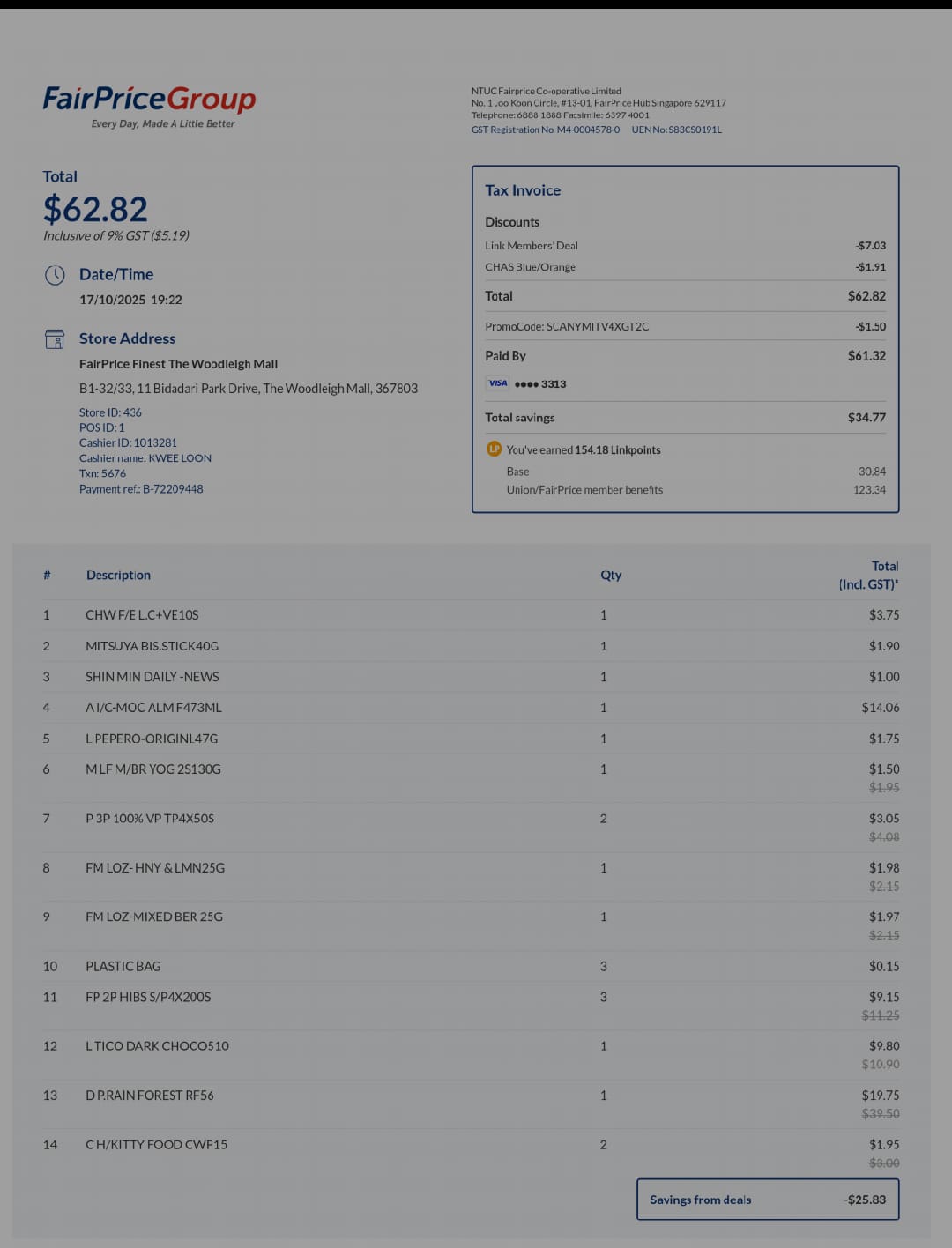The height and width of the screenshot is (1248, 952).
Task: Click the store icon beside Store Address
Action: 55,338
